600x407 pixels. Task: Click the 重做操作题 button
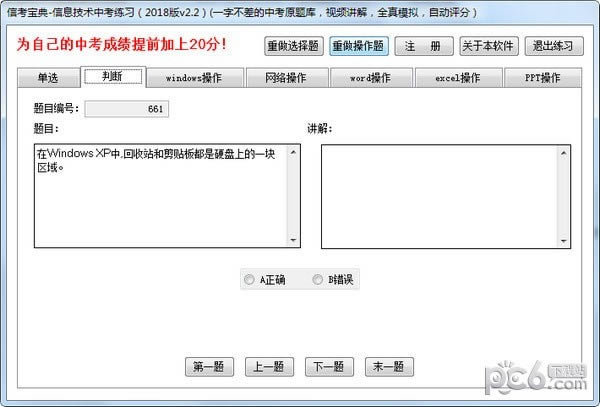point(359,46)
